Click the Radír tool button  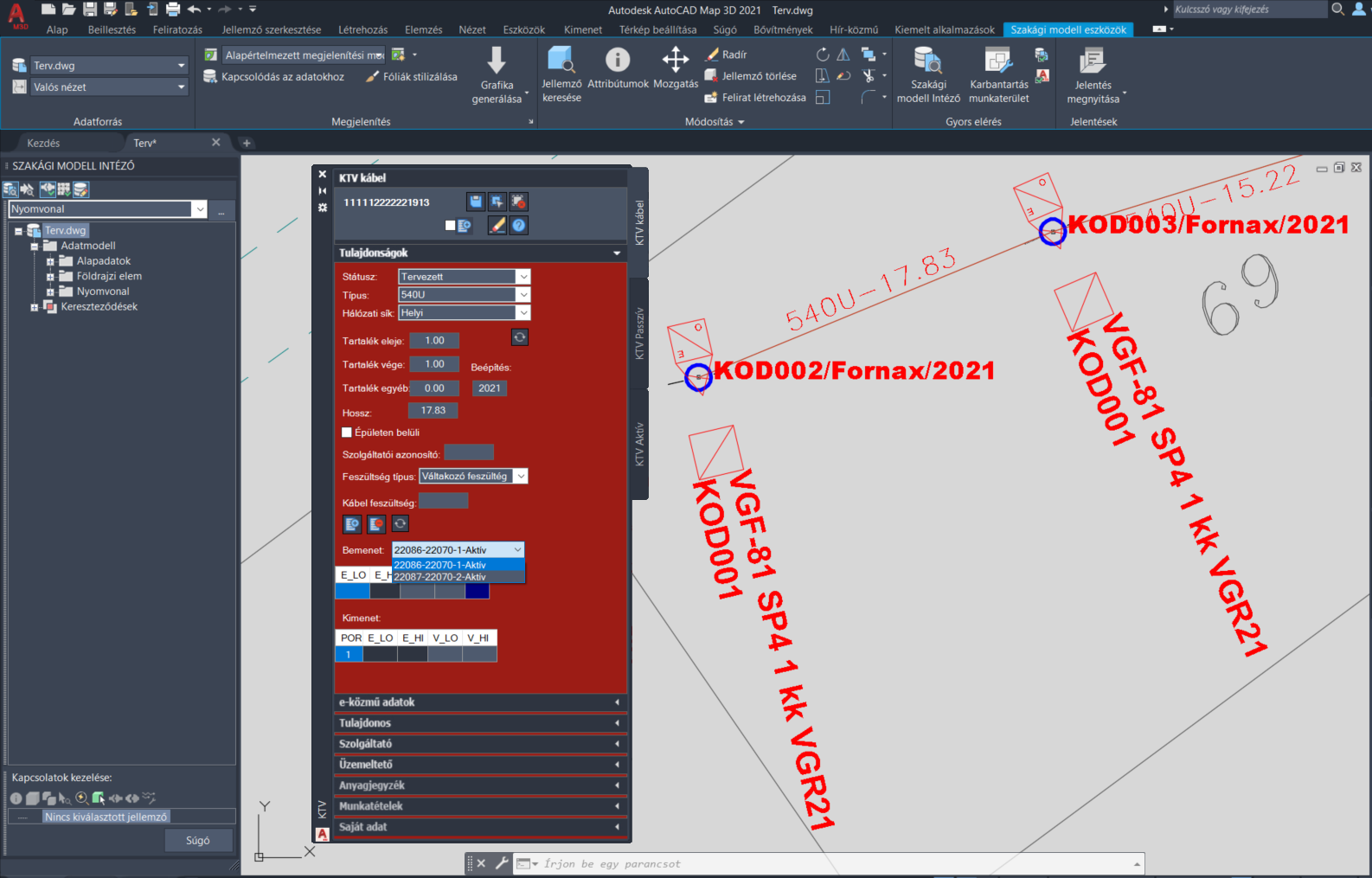pyautogui.click(x=727, y=54)
